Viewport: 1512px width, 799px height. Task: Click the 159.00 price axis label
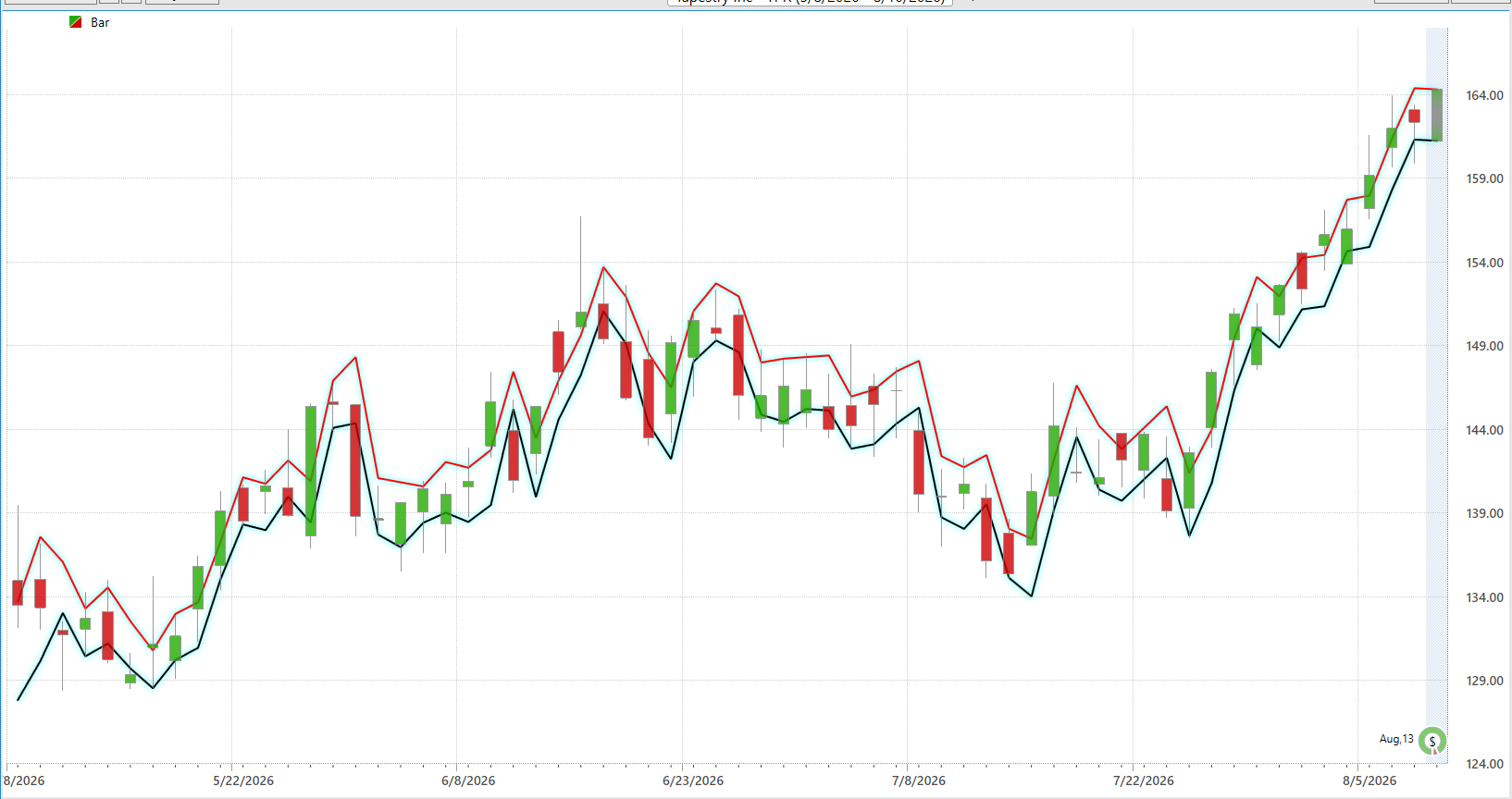(1484, 178)
